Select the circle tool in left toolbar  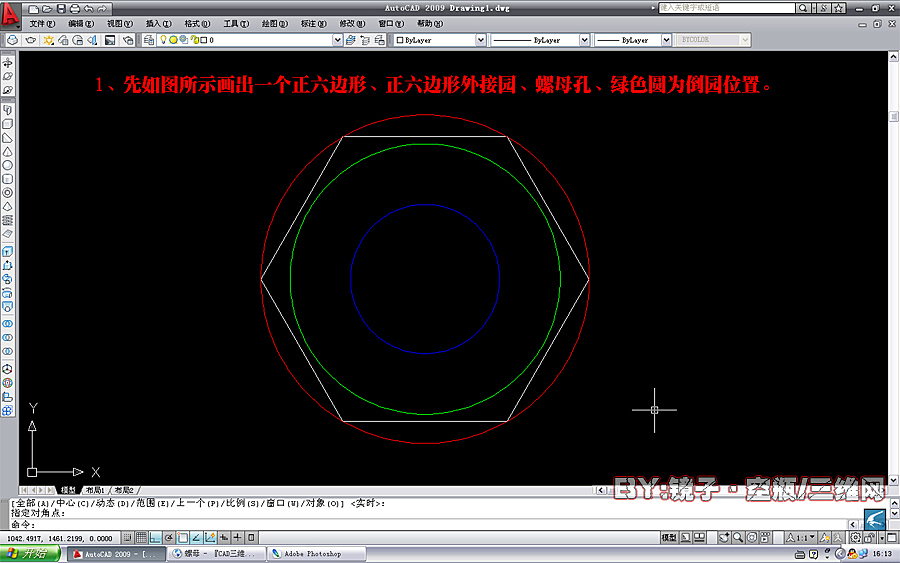[7, 165]
